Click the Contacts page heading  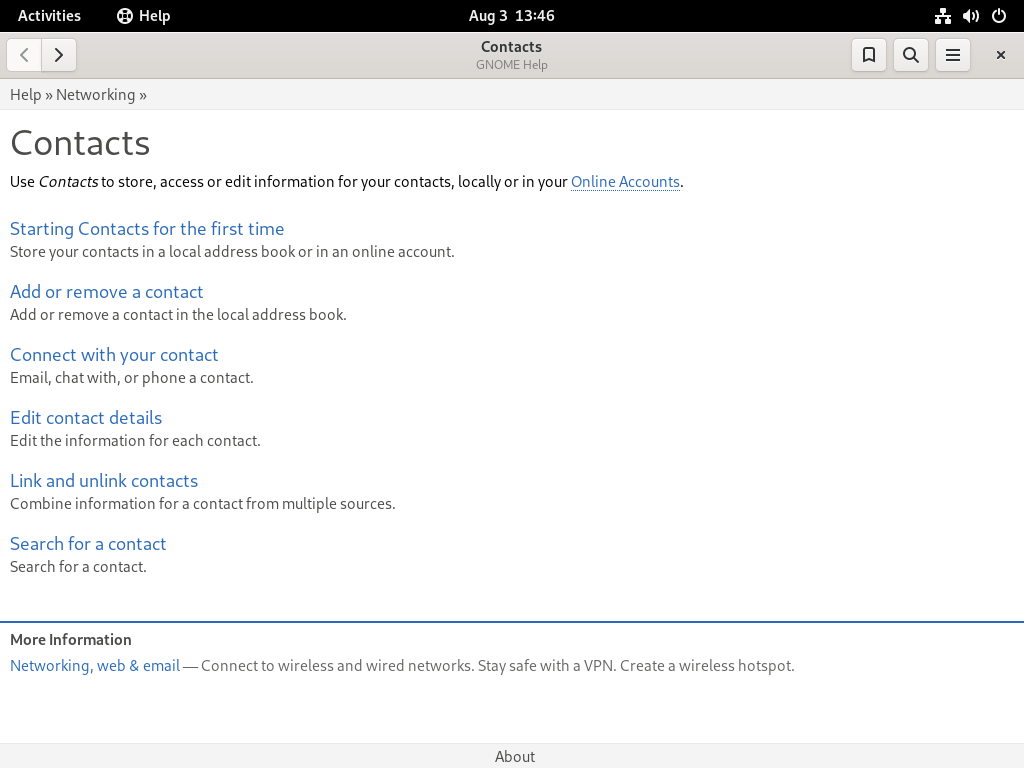click(80, 142)
